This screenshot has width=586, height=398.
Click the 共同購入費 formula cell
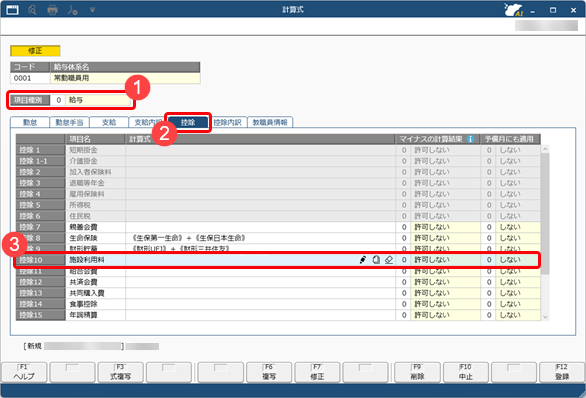pyautogui.click(x=260, y=293)
